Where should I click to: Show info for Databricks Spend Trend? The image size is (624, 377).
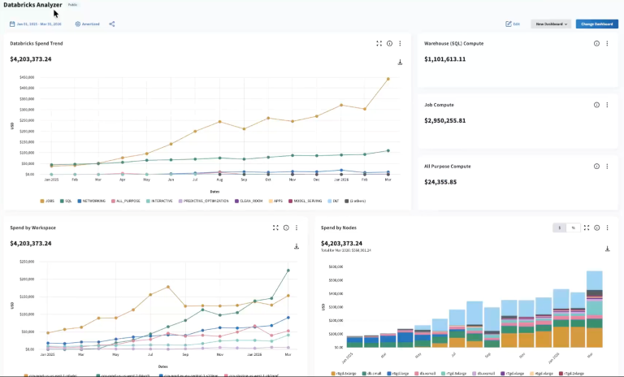coord(390,43)
